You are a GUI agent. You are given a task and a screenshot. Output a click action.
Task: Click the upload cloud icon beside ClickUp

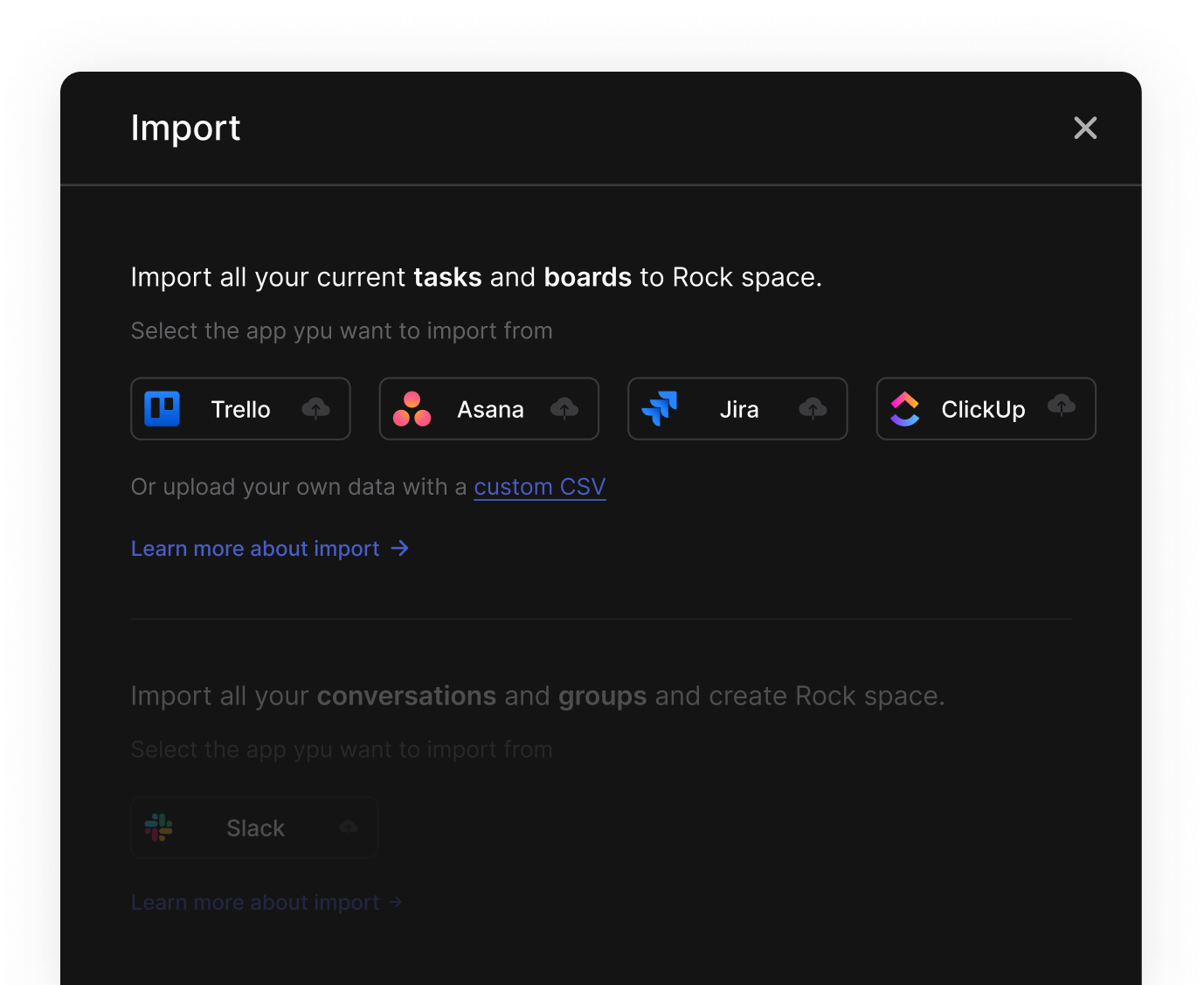[x=1062, y=408]
